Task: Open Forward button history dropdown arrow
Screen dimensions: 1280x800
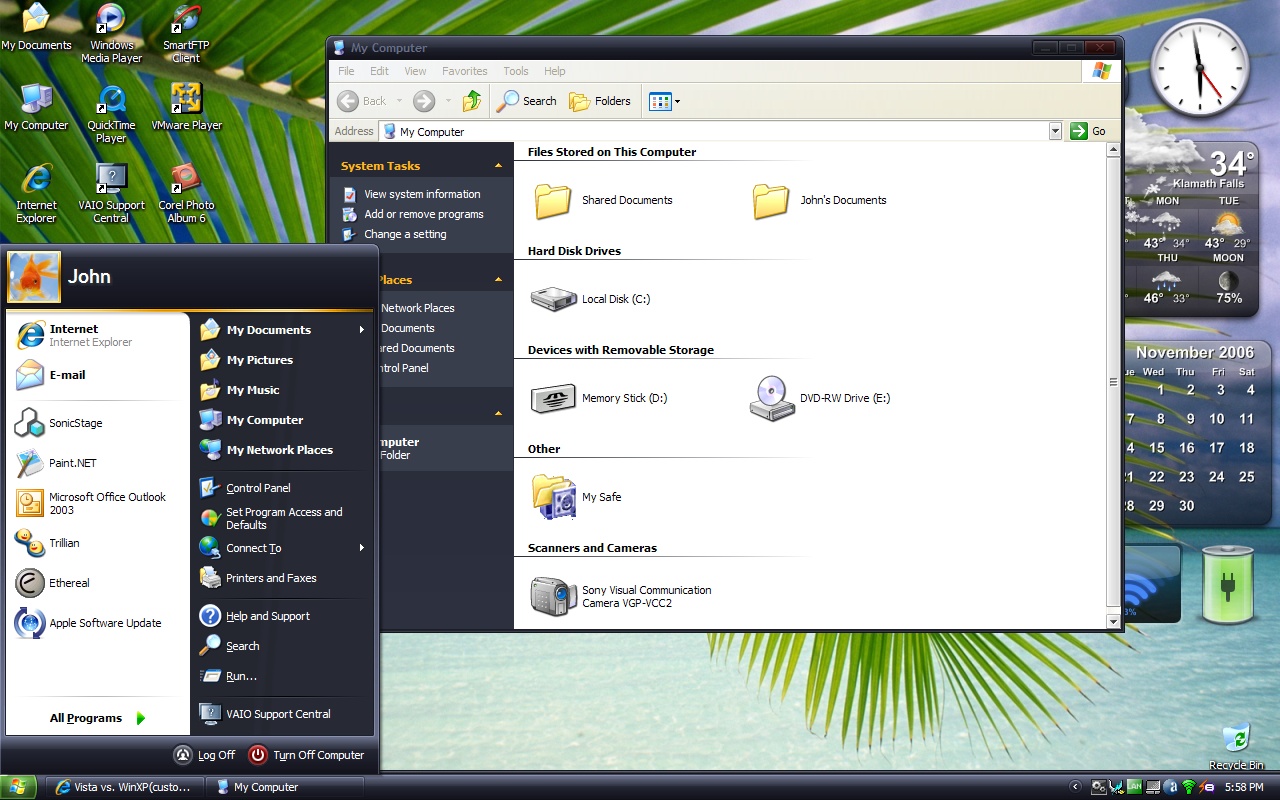Action: tap(448, 101)
